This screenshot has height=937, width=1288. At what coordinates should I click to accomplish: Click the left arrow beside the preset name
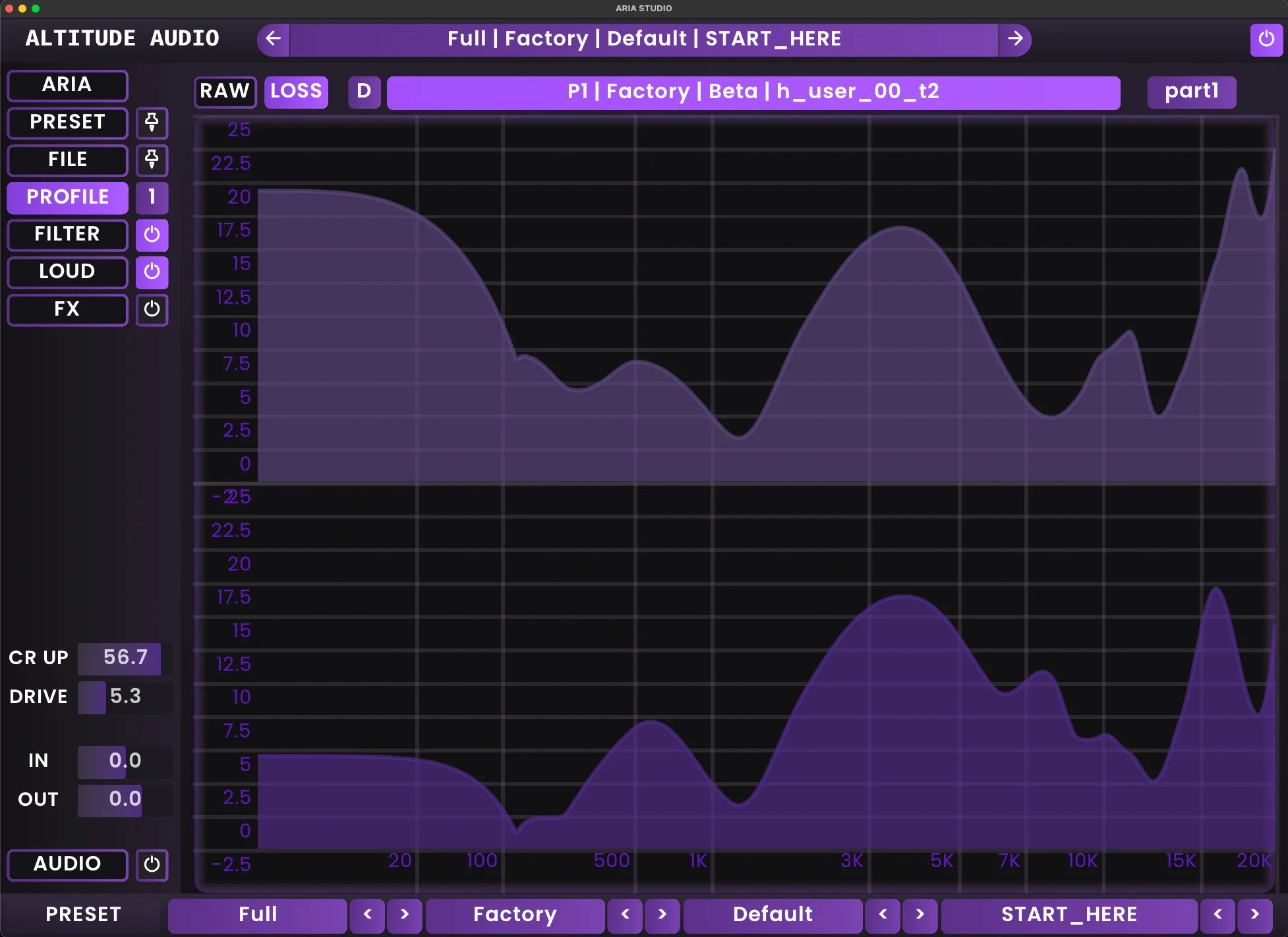pyautogui.click(x=272, y=39)
